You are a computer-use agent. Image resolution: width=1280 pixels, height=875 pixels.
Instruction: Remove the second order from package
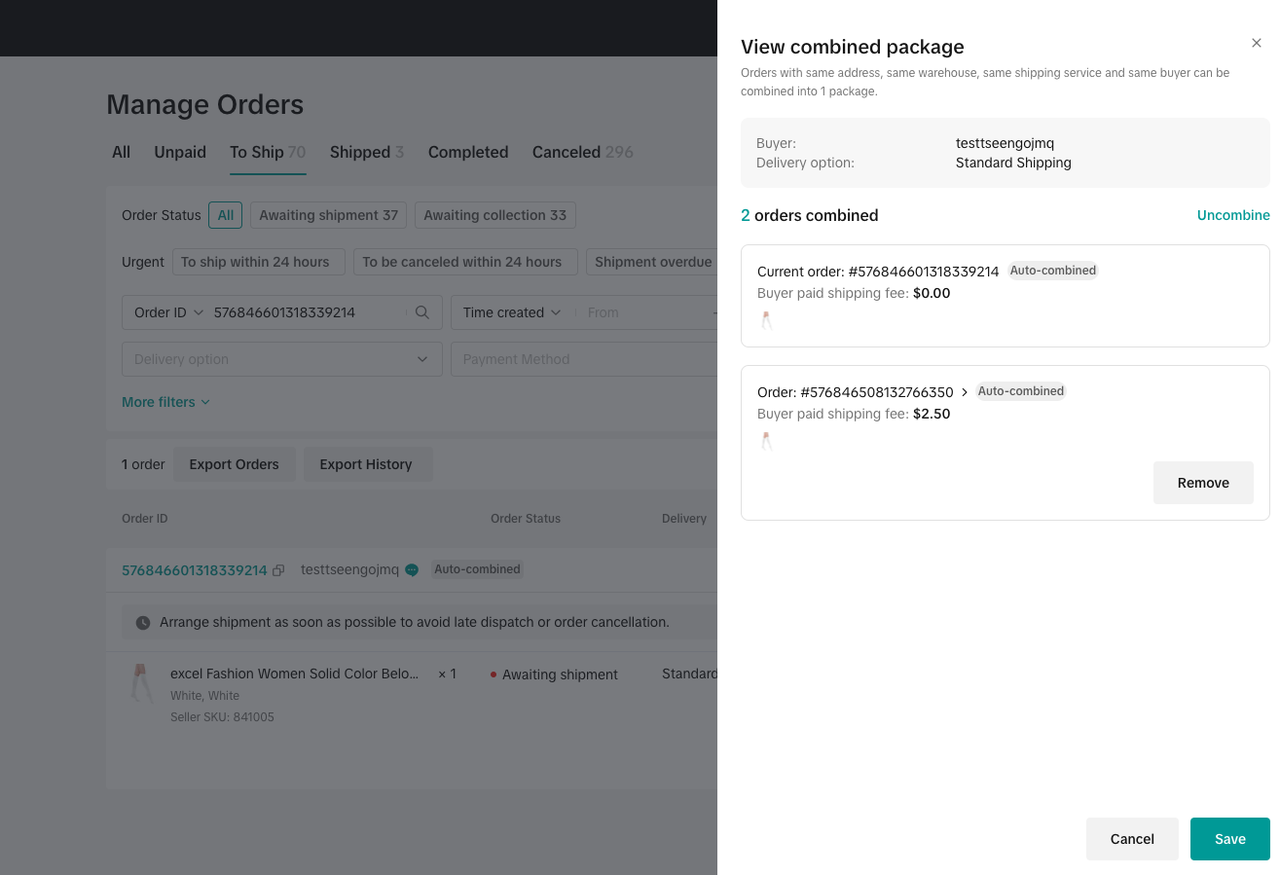coord(1202,483)
